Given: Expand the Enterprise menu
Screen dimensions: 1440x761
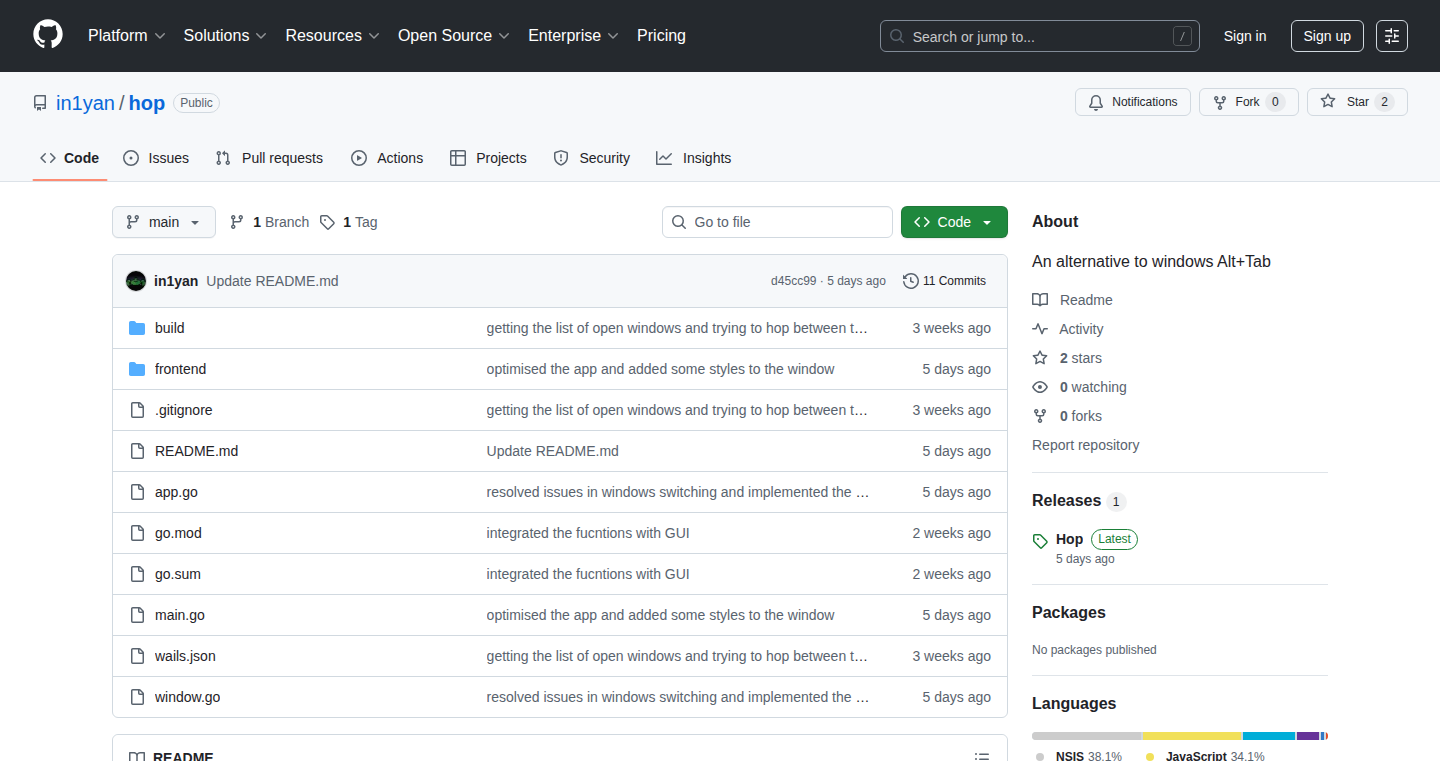Looking at the screenshot, I should (x=573, y=35).
